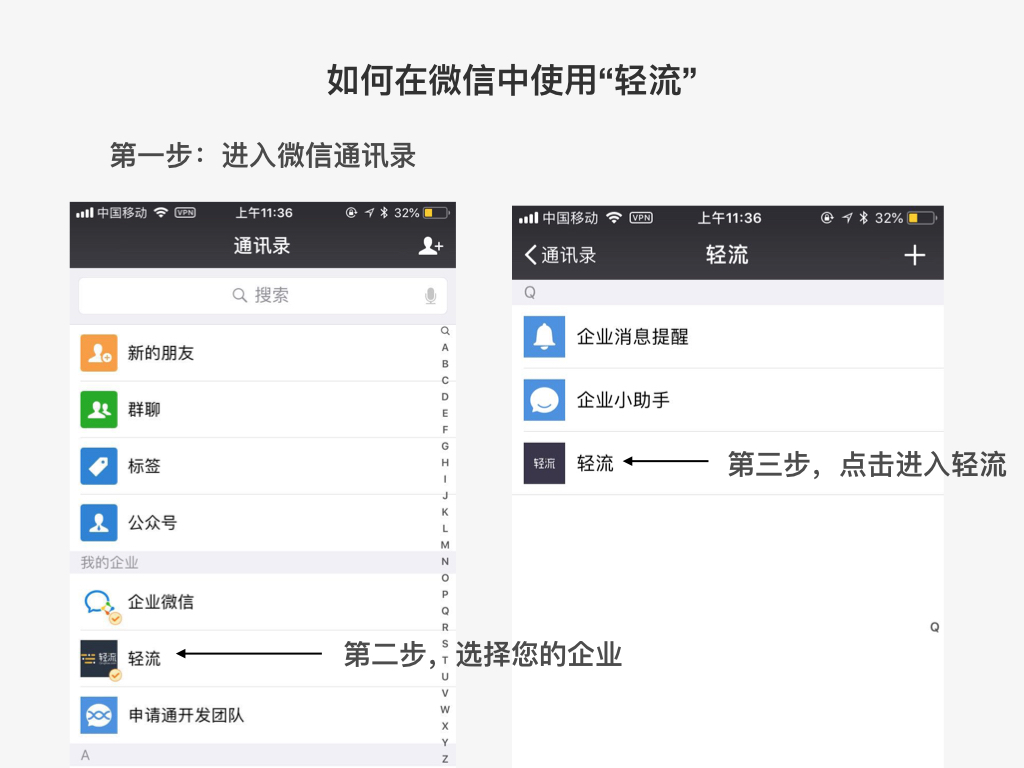Viewport: 1024px width, 768px height.
Task: Jump to letter B in index bar
Action: pos(445,364)
